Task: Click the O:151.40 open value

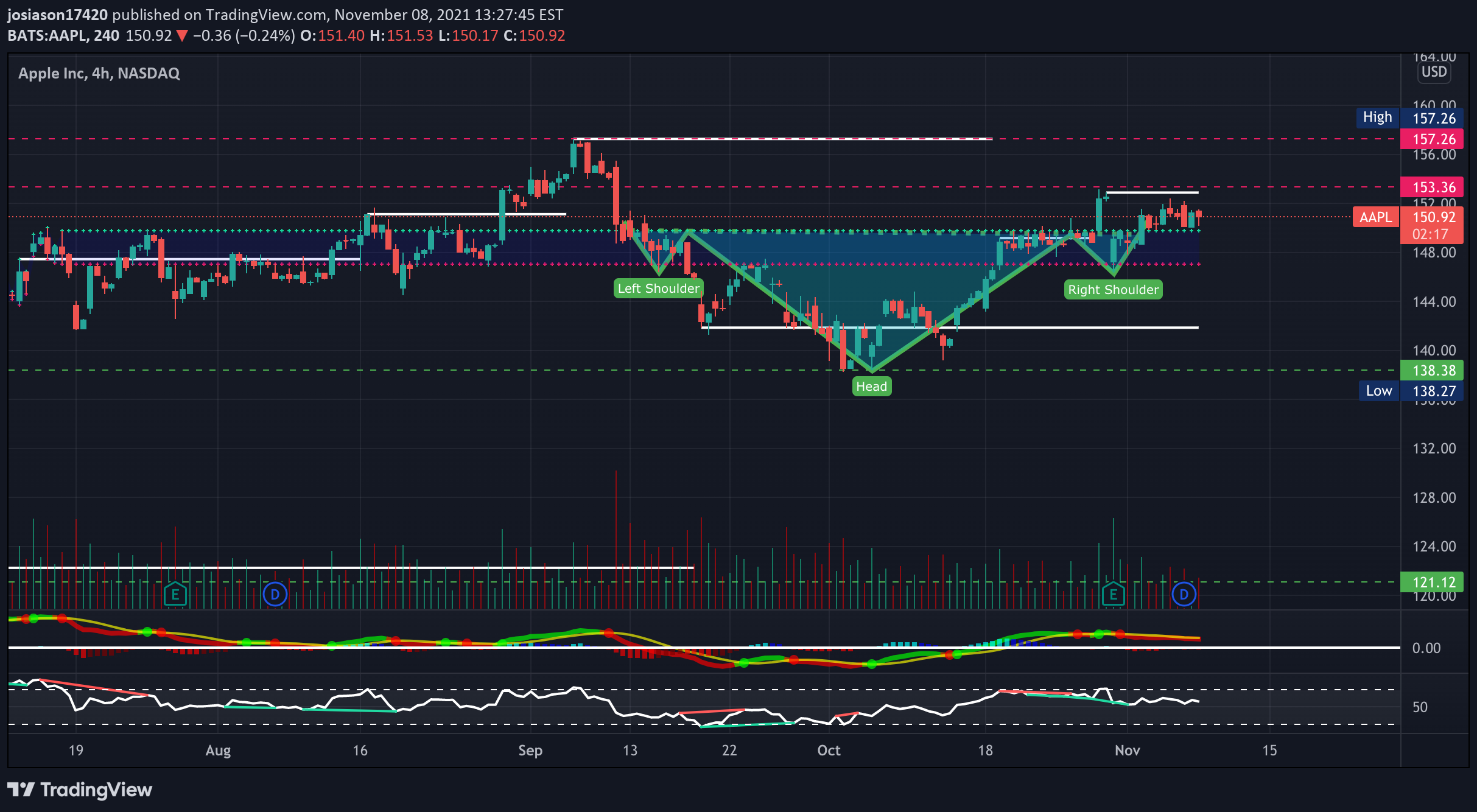Action: click(x=332, y=36)
